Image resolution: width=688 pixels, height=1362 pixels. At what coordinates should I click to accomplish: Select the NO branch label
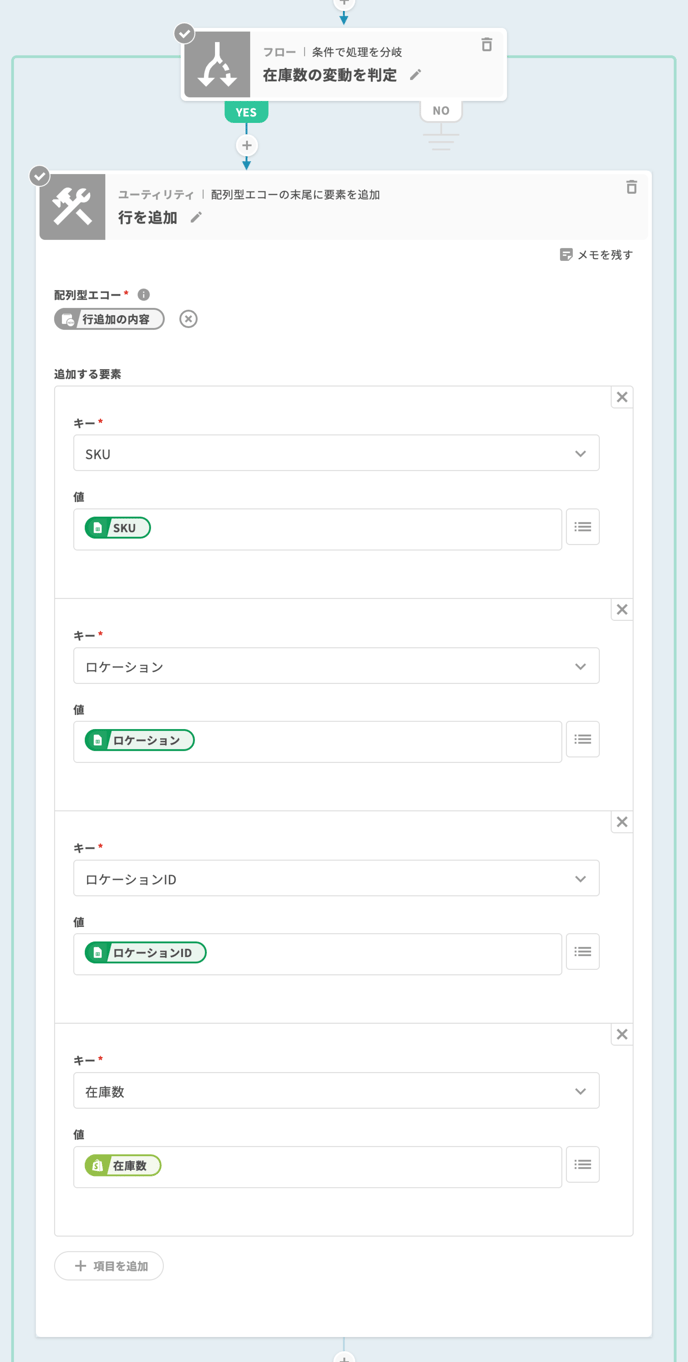(441, 111)
